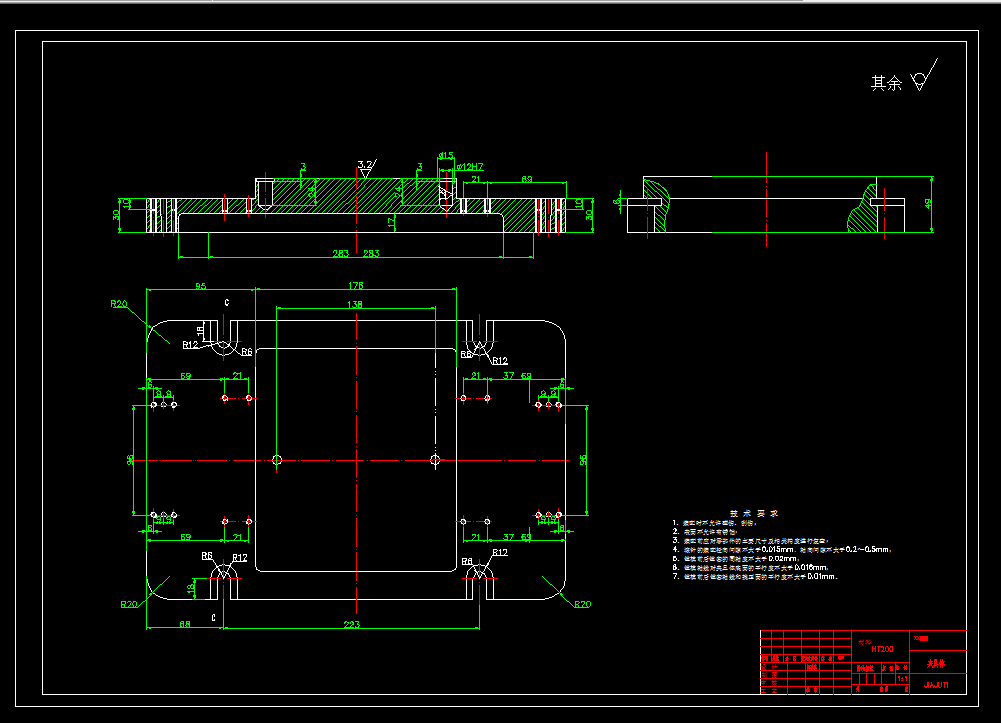Screen dimensions: 1001x723
Task: Click the JIAJUTI drawing name in title block
Action: [936, 685]
